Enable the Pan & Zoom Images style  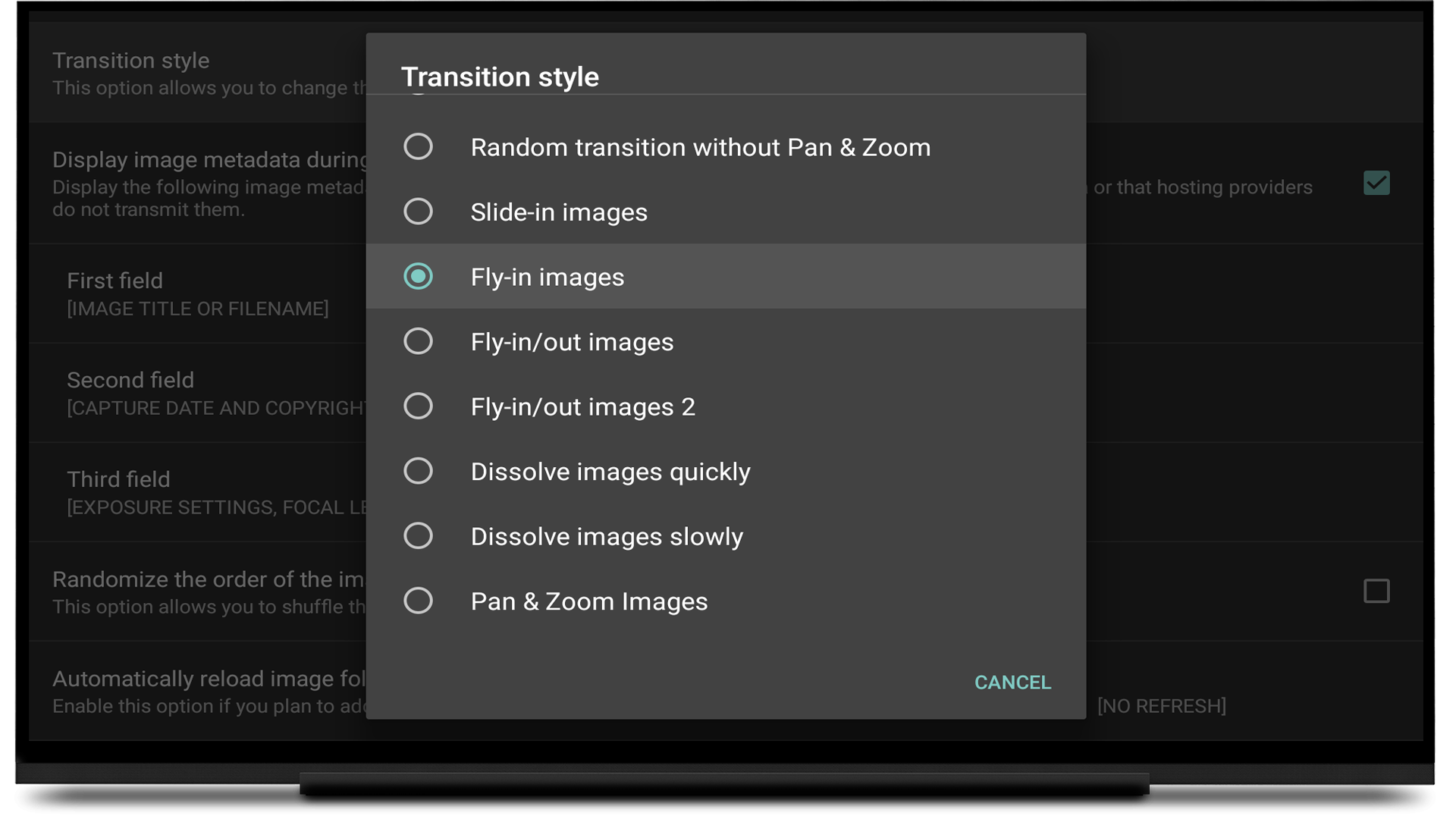(x=588, y=601)
